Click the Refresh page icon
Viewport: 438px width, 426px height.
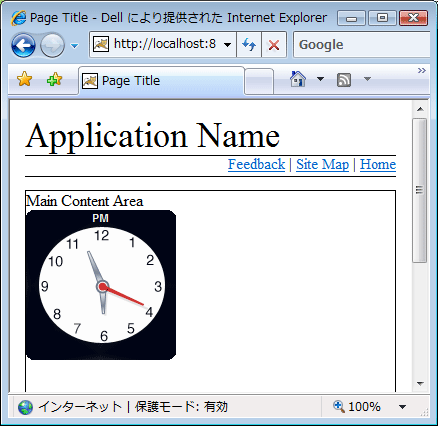[x=249, y=44]
